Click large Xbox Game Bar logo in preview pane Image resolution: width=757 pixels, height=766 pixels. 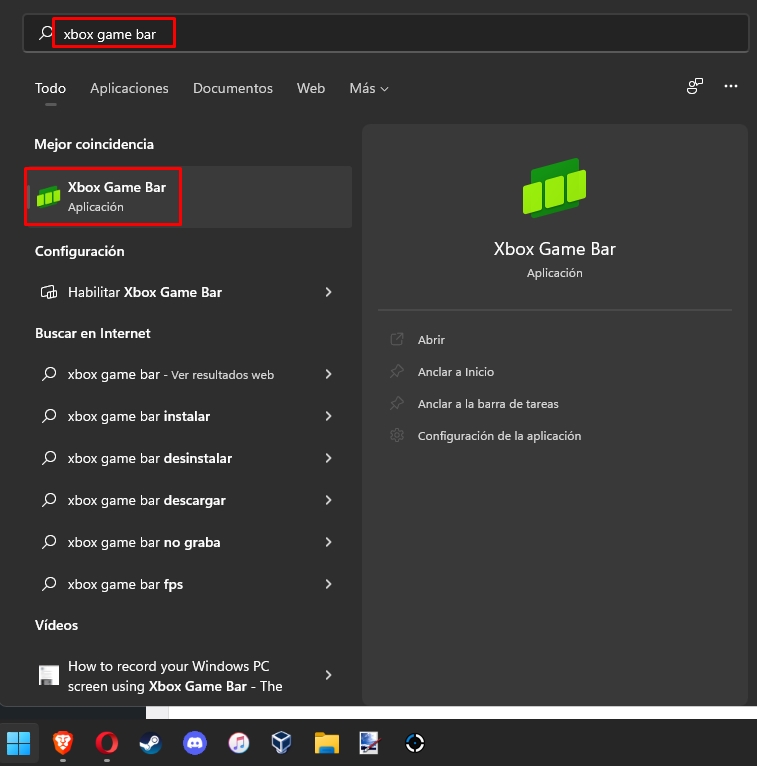(554, 188)
